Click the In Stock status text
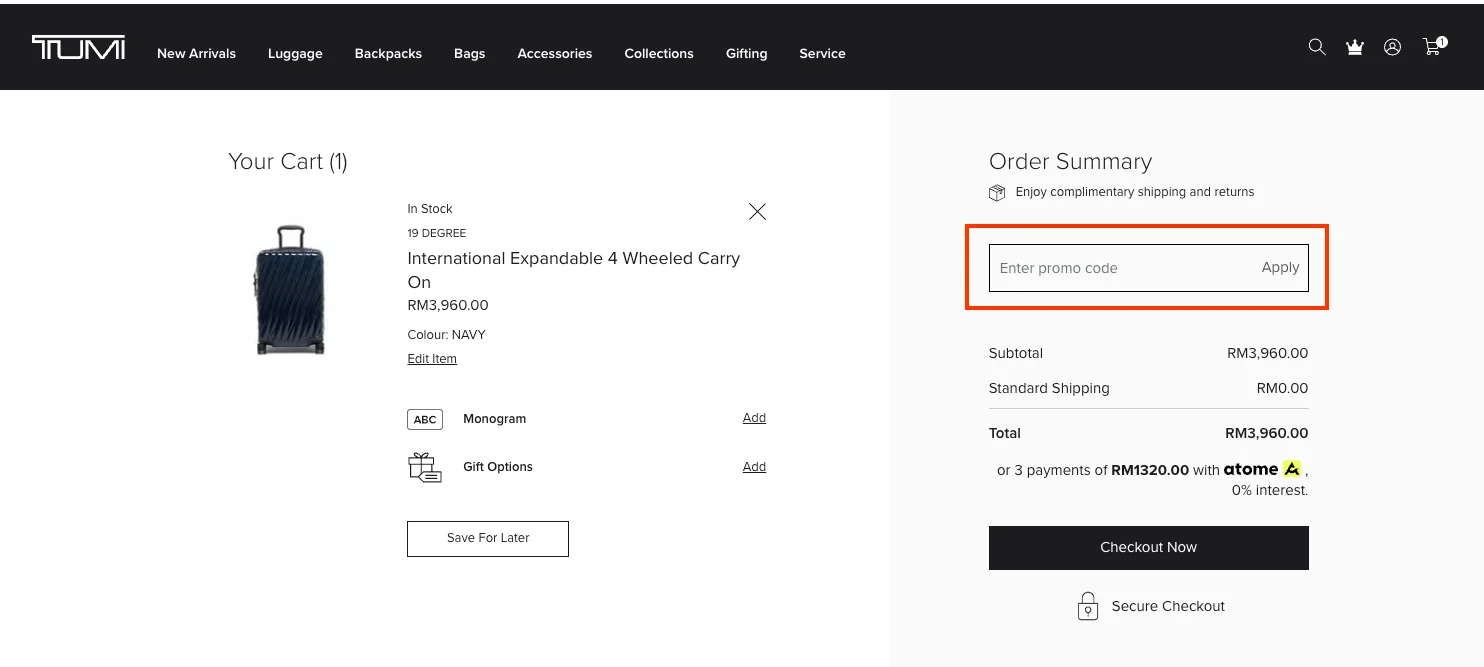Image resolution: width=1484 pixels, height=667 pixels. pyautogui.click(x=430, y=209)
